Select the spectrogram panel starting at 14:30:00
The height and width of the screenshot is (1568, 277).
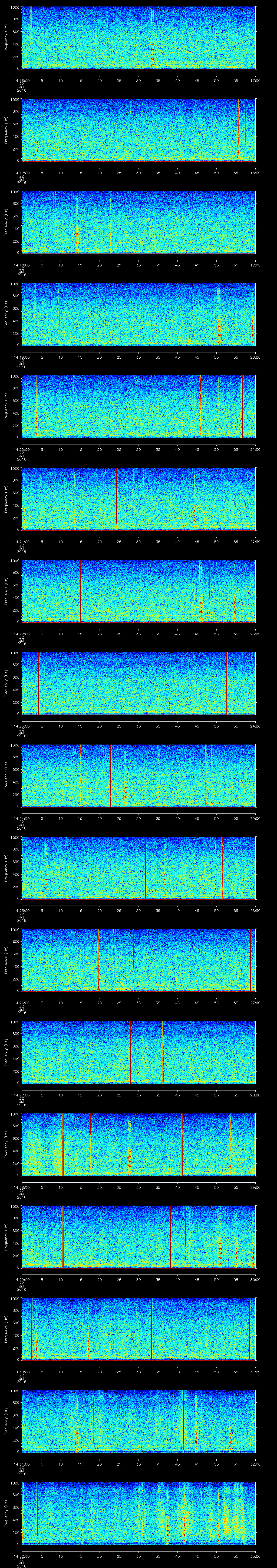pos(139,1329)
